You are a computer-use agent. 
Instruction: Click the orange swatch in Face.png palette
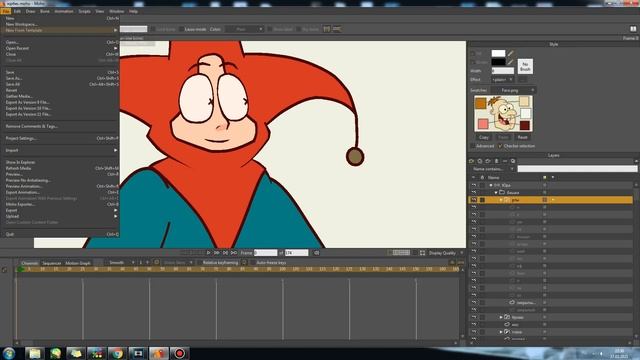coord(481,103)
